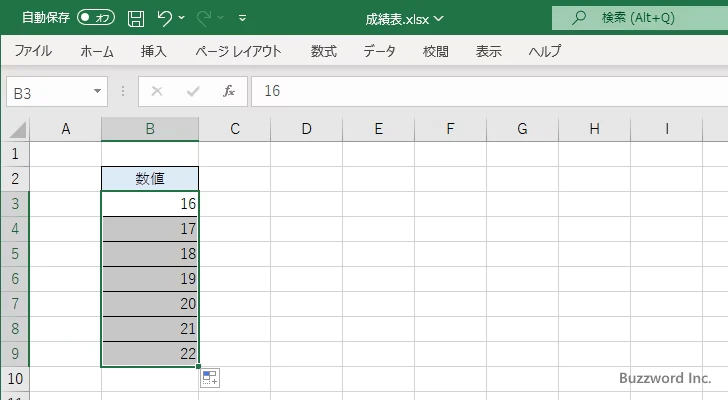Select column C header
This screenshot has height=400, width=728.
point(235,129)
